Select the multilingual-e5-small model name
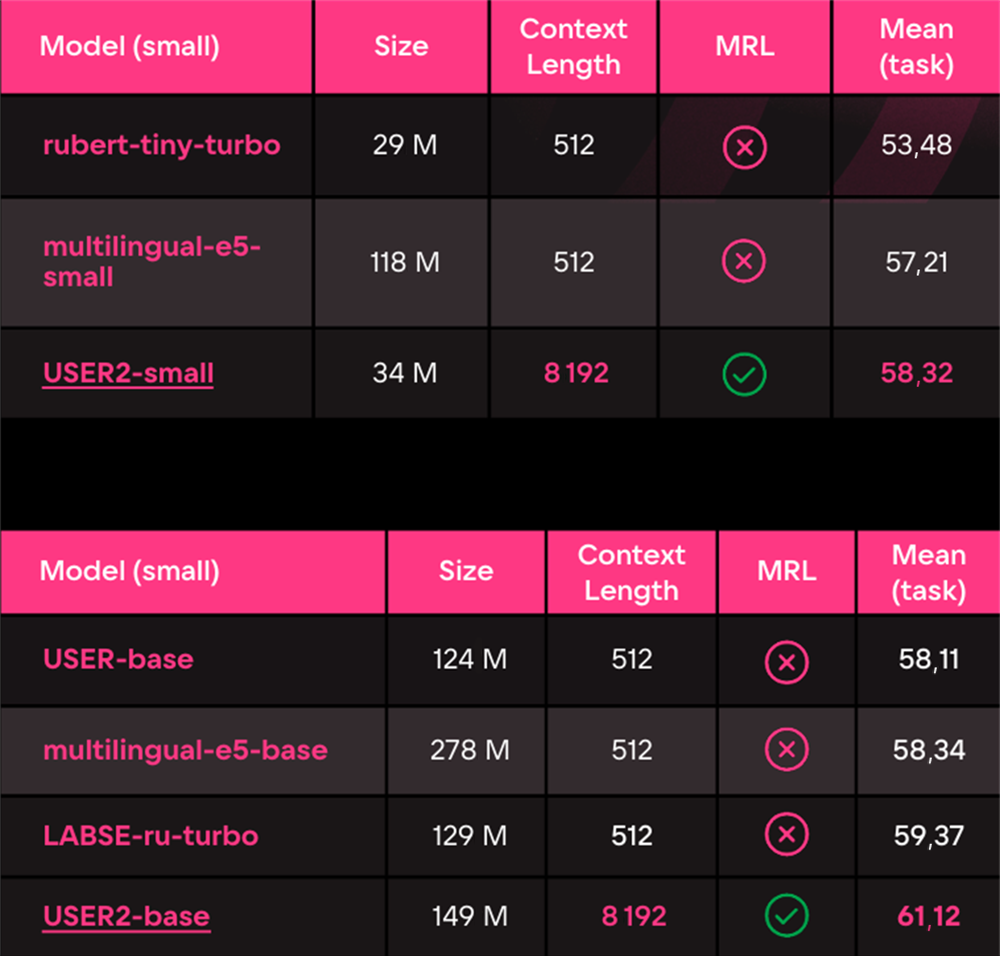Screen dimensions: 1000x956 (151, 261)
